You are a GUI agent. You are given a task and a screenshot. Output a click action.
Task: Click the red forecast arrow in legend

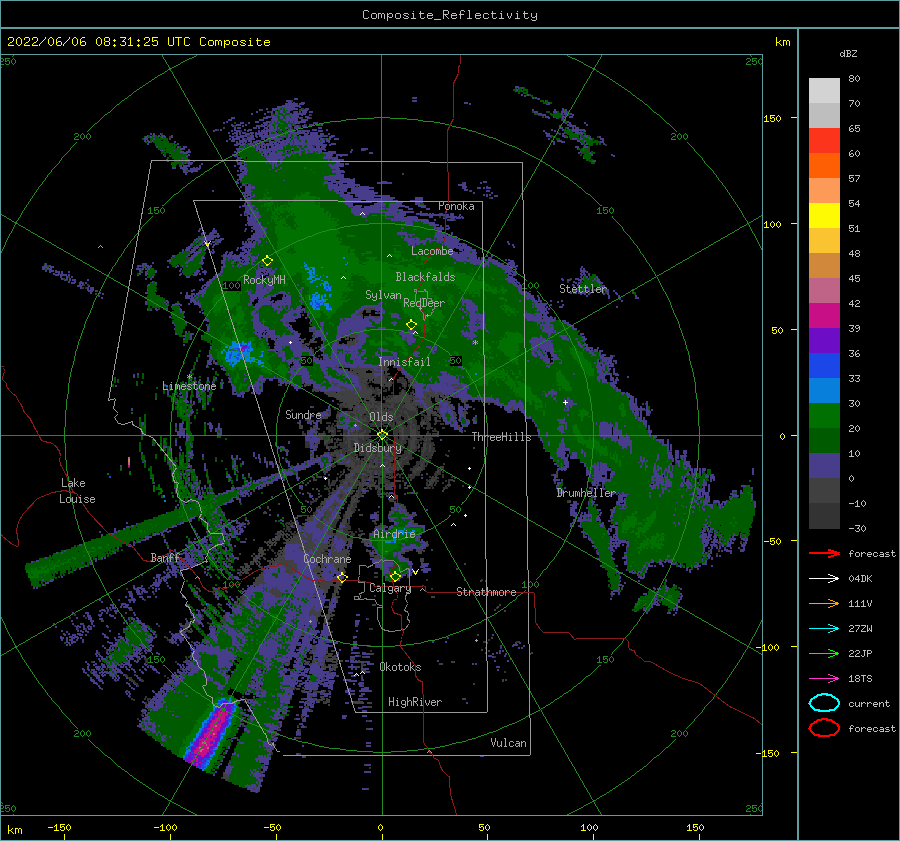(824, 553)
